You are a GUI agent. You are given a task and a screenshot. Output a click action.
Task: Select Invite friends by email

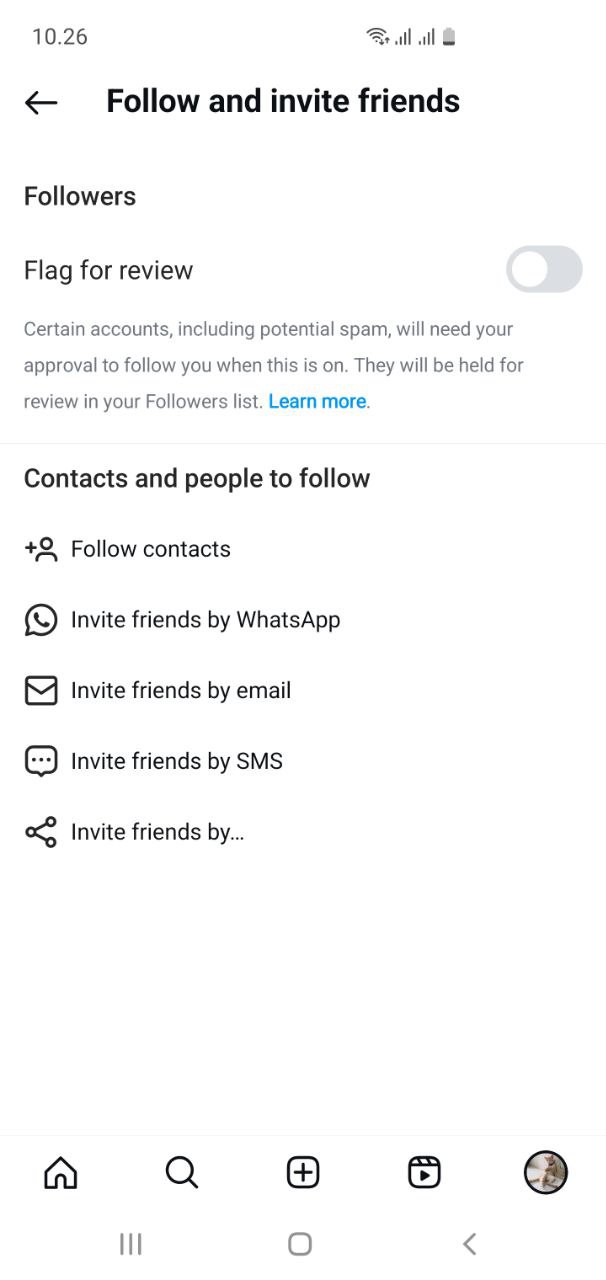303,691
